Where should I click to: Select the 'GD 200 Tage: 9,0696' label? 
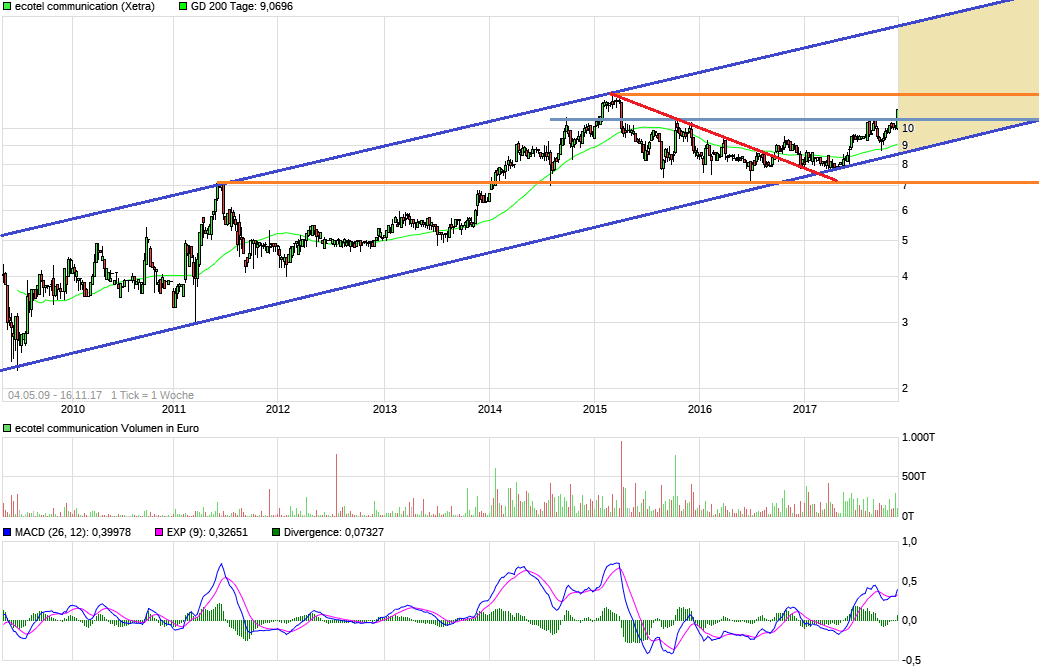coord(241,6)
